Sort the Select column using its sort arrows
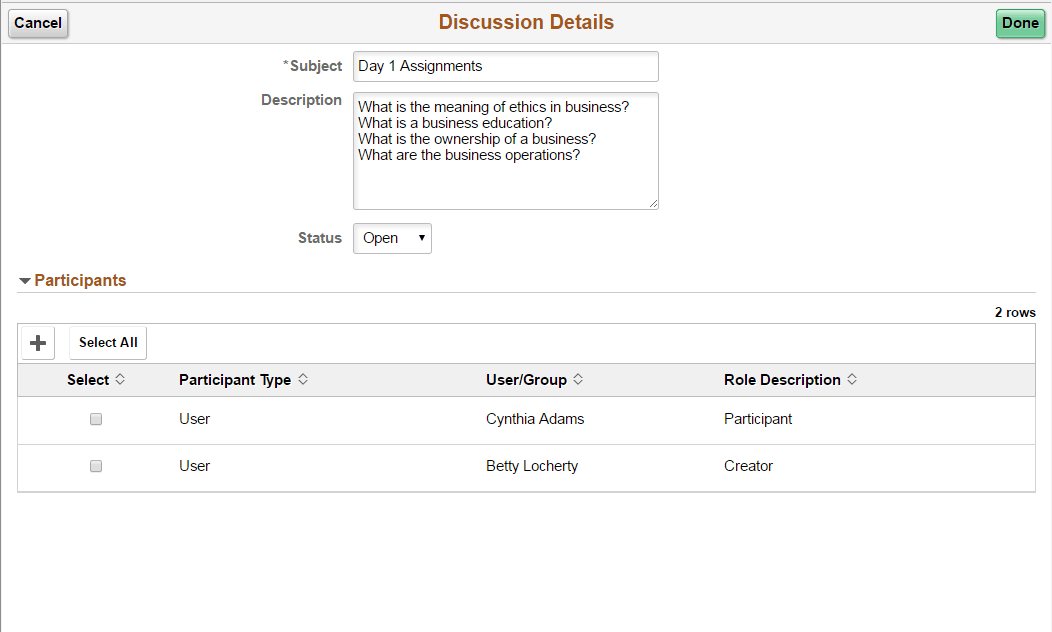1052x632 pixels. pyautogui.click(x=120, y=379)
